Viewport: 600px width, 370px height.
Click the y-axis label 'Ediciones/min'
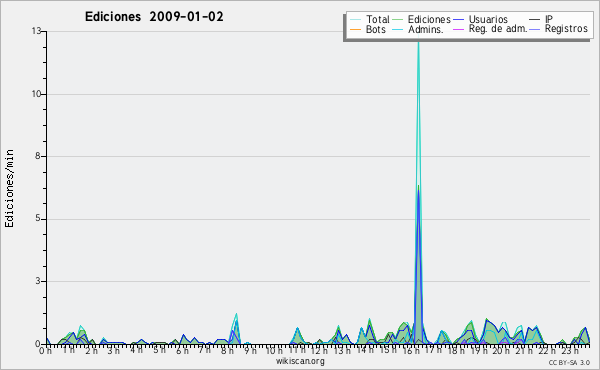(9, 188)
